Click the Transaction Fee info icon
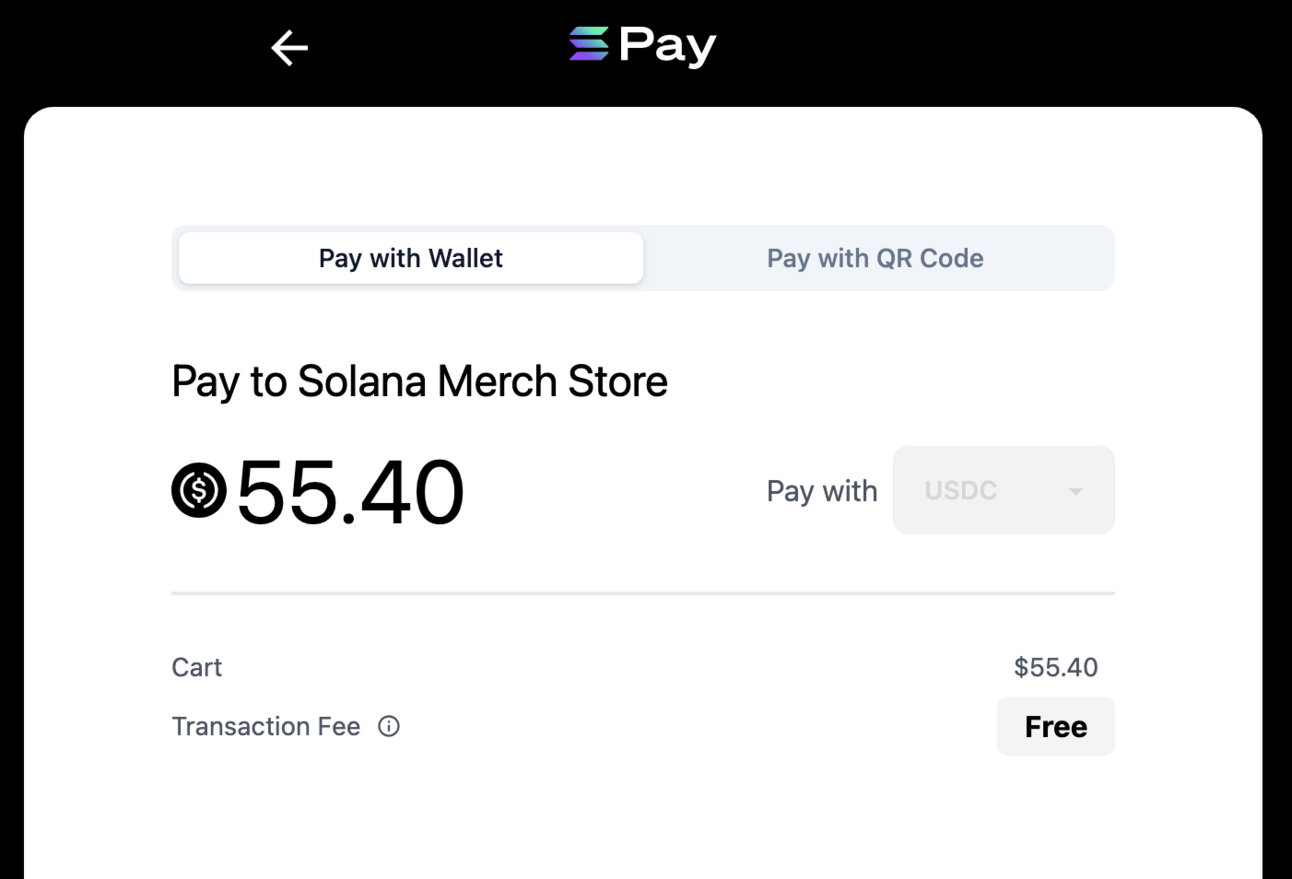Viewport: 1292px width, 879px height. pyautogui.click(x=389, y=727)
